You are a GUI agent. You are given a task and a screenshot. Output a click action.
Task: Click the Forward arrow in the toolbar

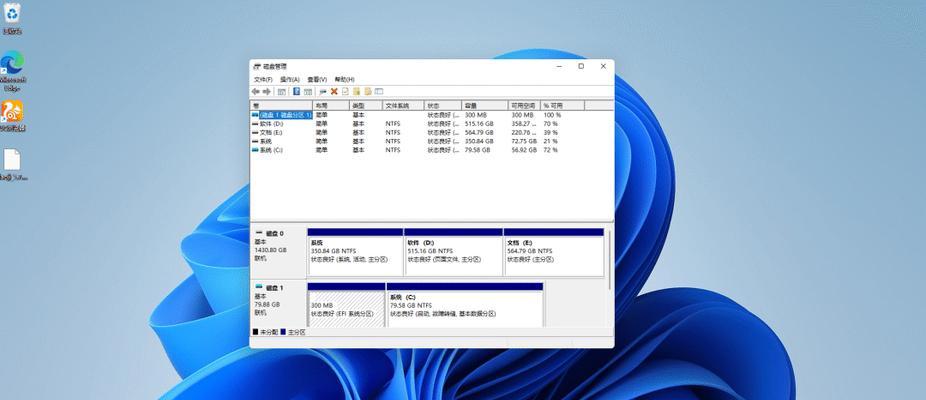pyautogui.click(x=266, y=92)
